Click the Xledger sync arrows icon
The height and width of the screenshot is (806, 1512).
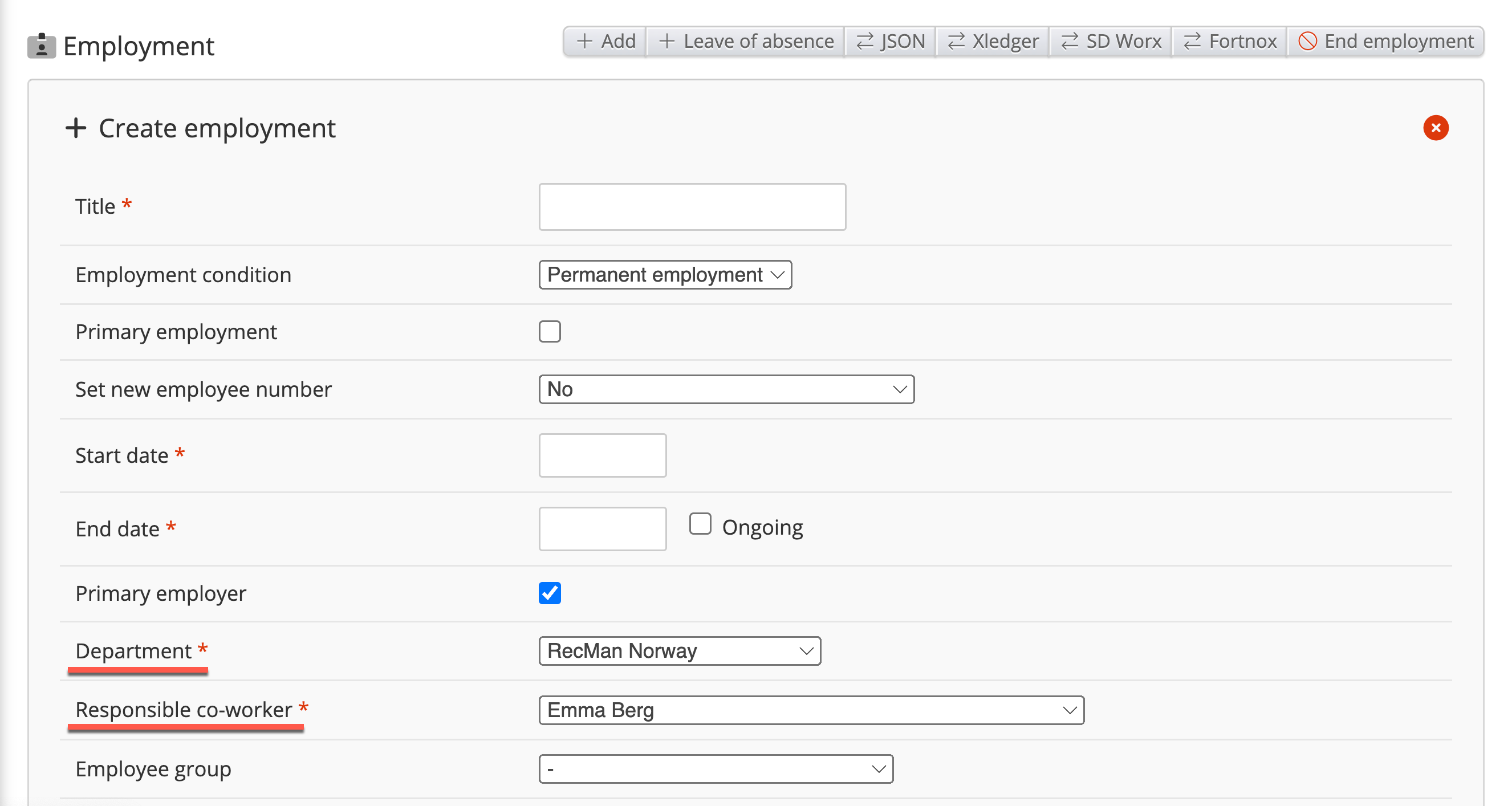(956, 41)
